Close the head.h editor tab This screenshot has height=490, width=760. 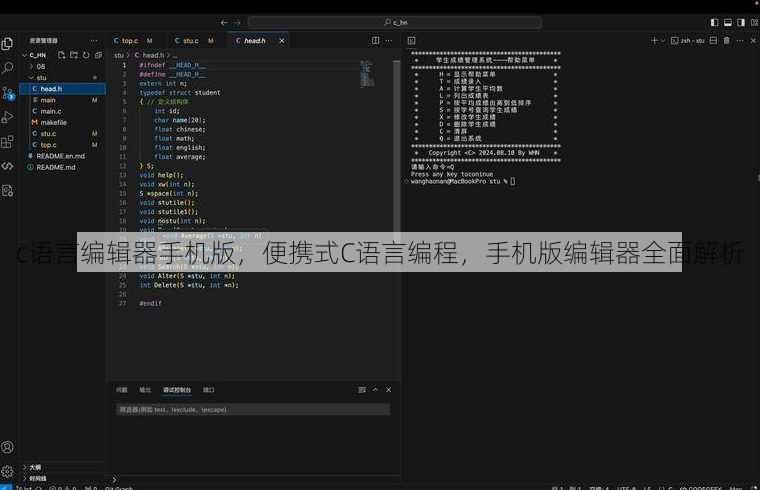pyautogui.click(x=282, y=41)
